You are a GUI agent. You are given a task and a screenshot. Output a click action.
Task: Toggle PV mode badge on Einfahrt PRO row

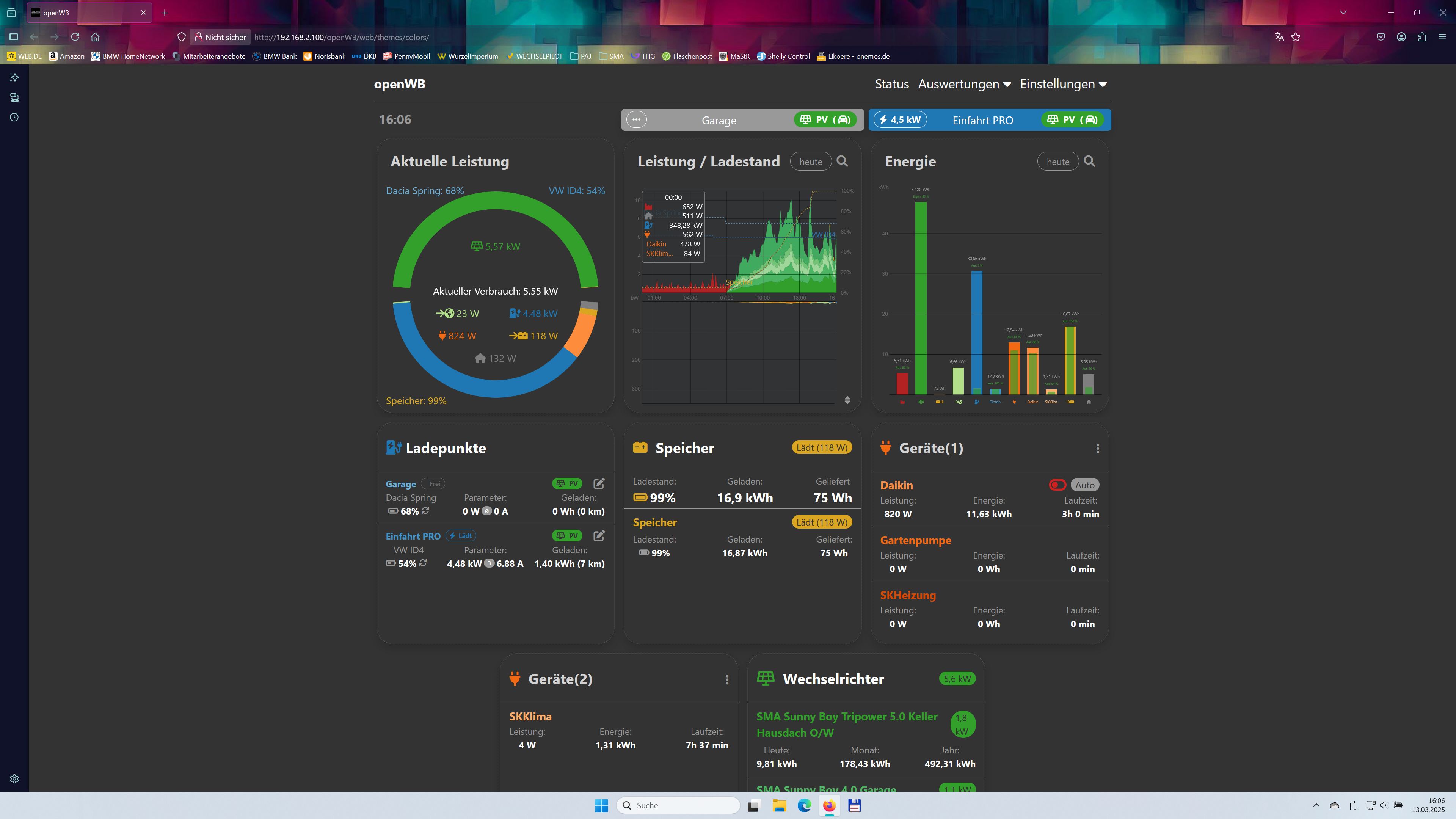click(x=567, y=535)
